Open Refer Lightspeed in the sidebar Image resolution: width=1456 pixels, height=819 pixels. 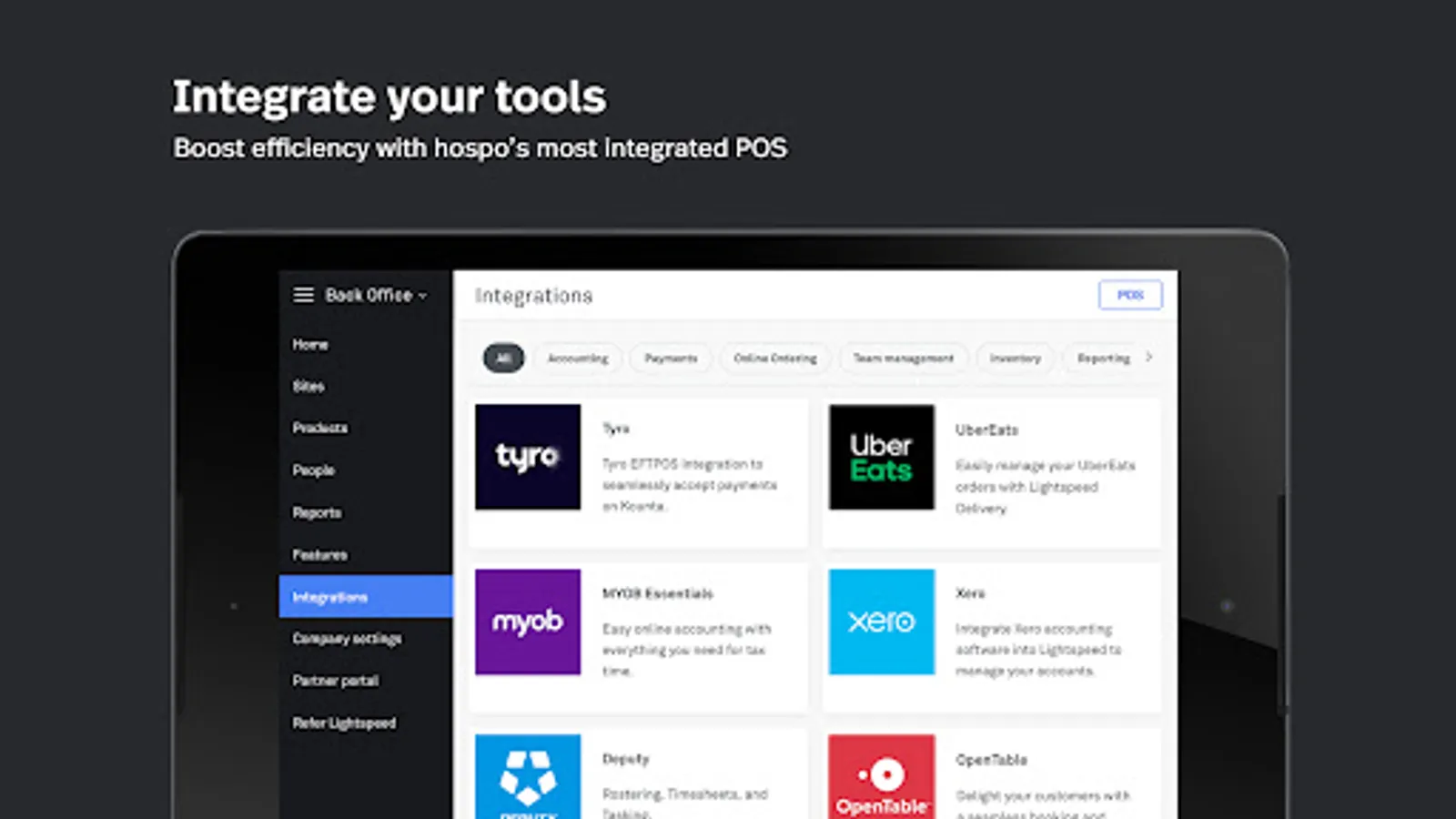[x=344, y=723]
